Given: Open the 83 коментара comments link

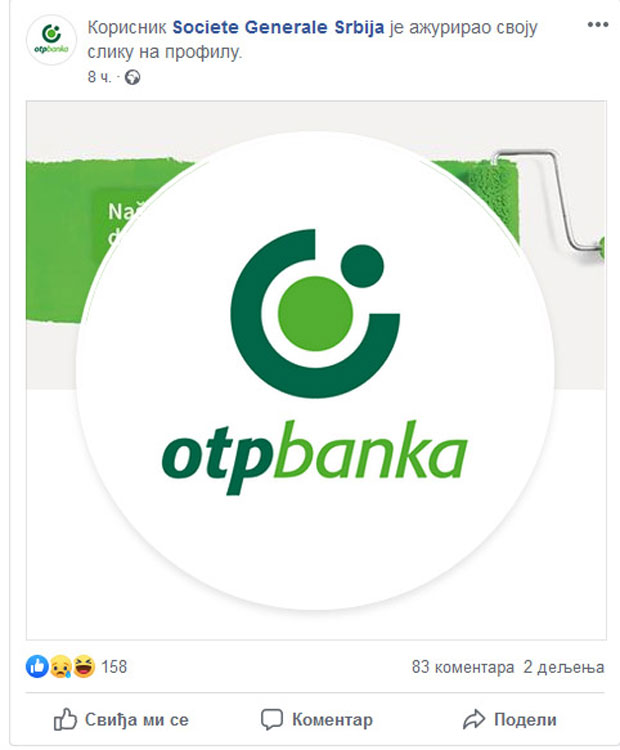Looking at the screenshot, I should click(463, 667).
